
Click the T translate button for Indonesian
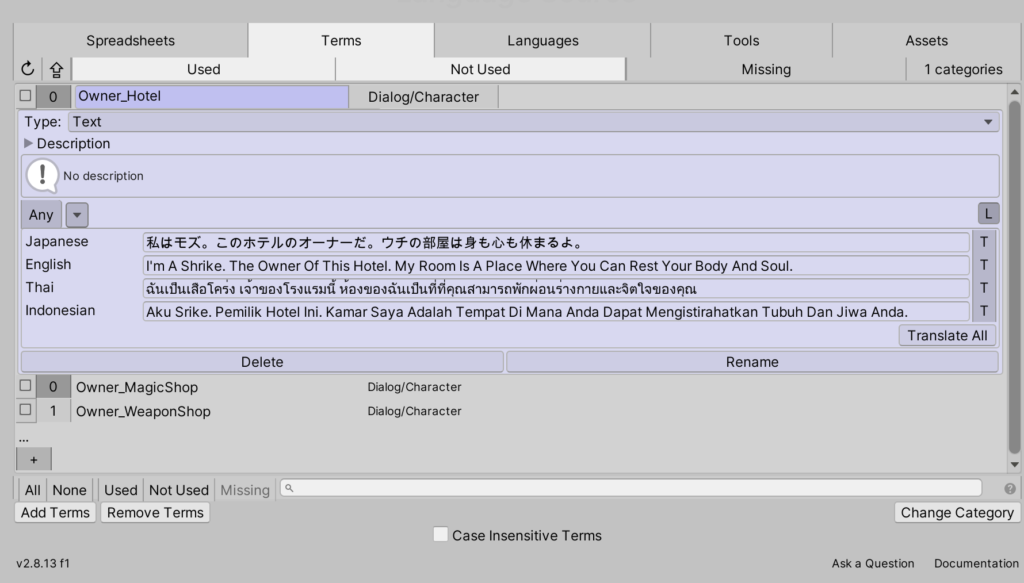click(x=984, y=311)
